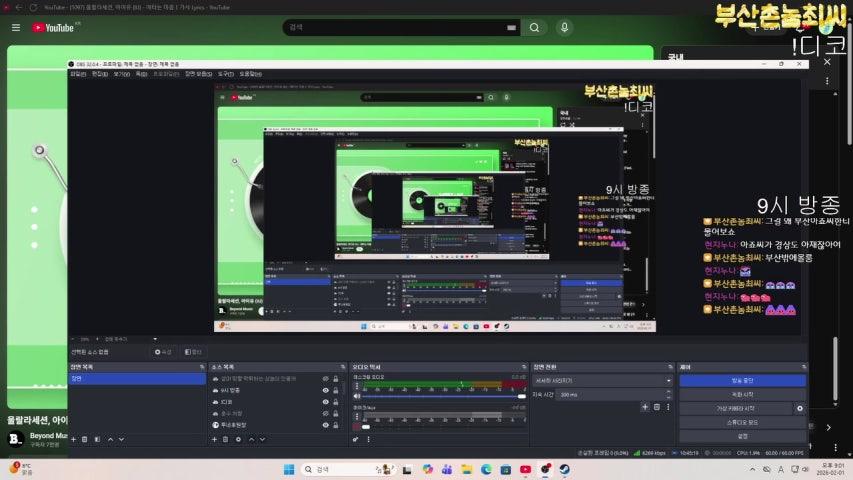The image size is (853, 480).
Task: Add a new scene in OBS scenes panel
Action: point(73,439)
